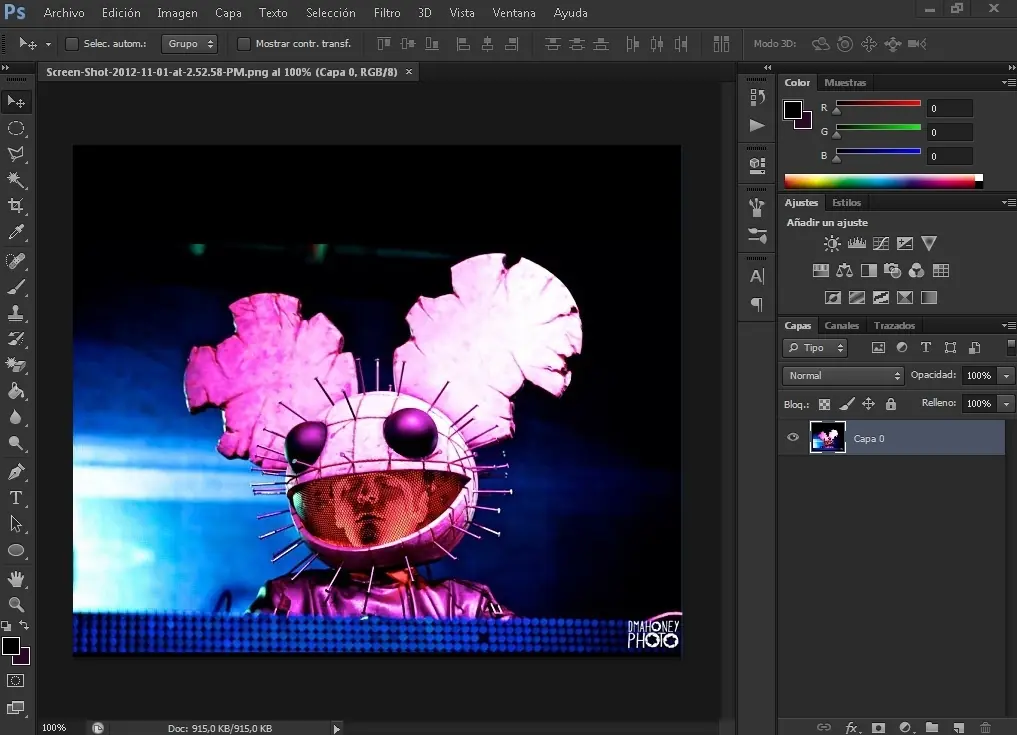Open the Tipo layer filter dropdown

click(x=815, y=348)
